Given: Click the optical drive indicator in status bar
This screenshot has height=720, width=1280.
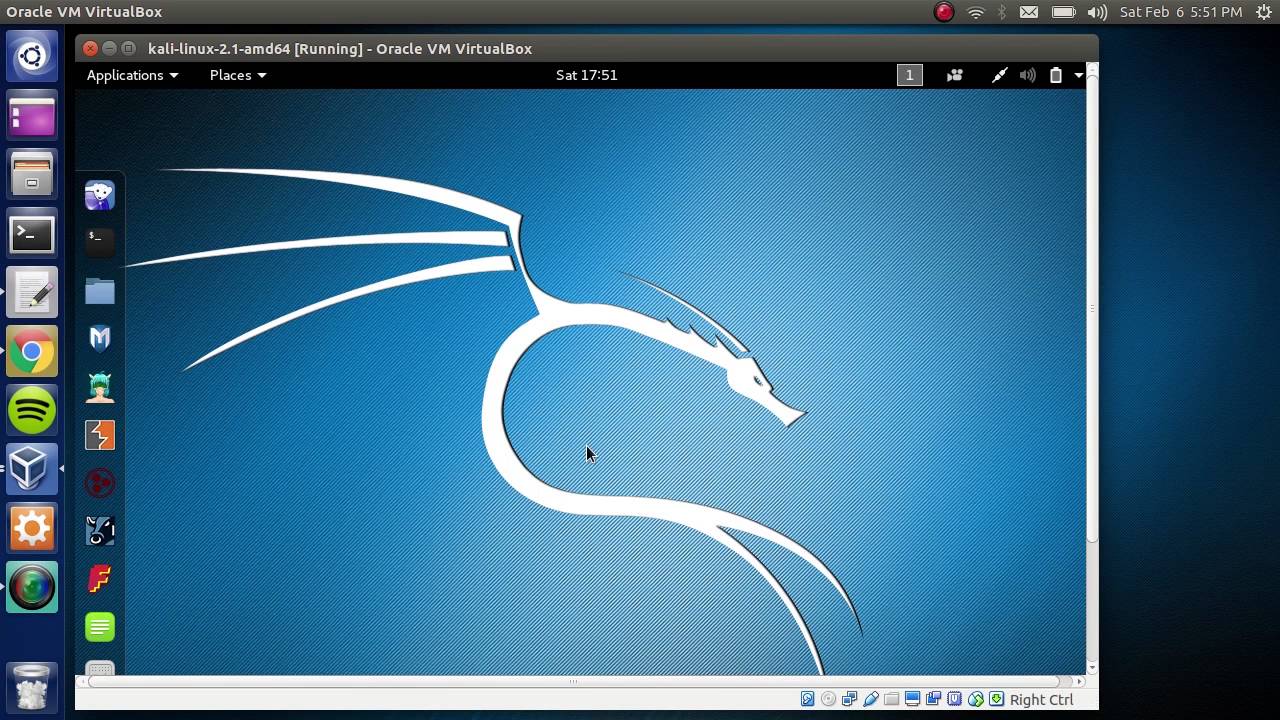Looking at the screenshot, I should click(828, 699).
